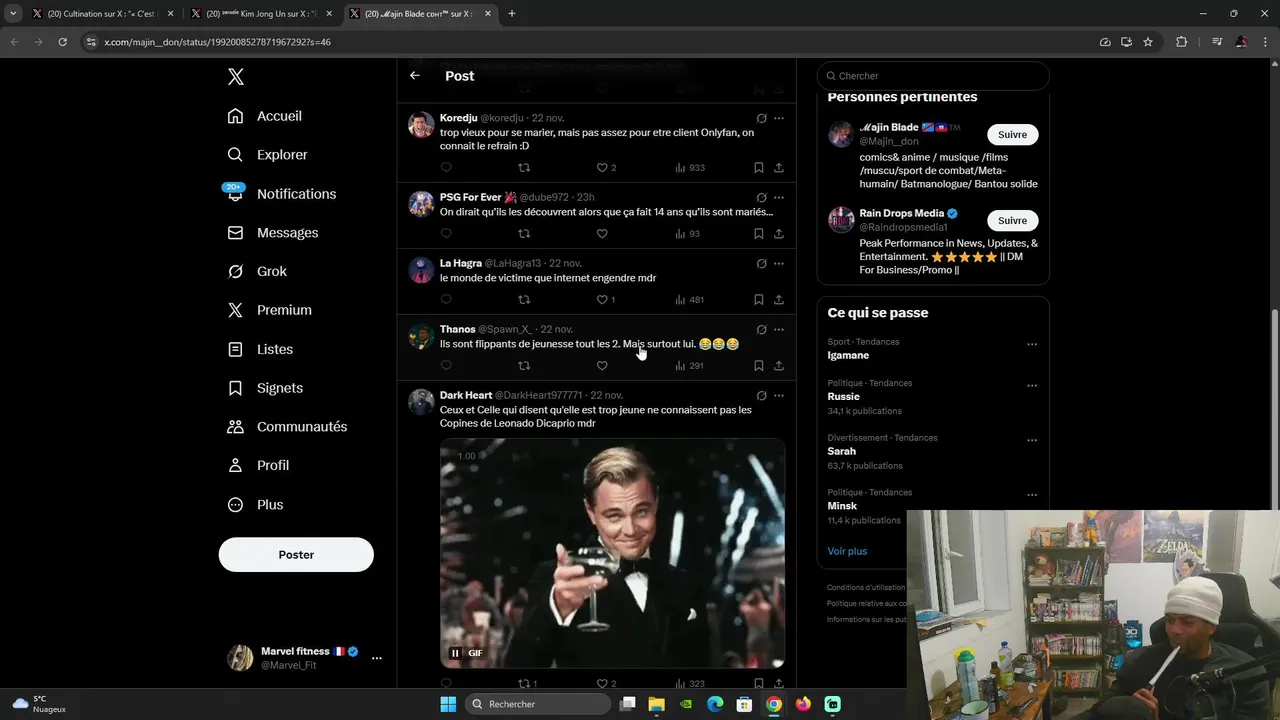The image size is (1280, 720).
Task: Open more options for Thanos's reply
Action: (x=779, y=330)
